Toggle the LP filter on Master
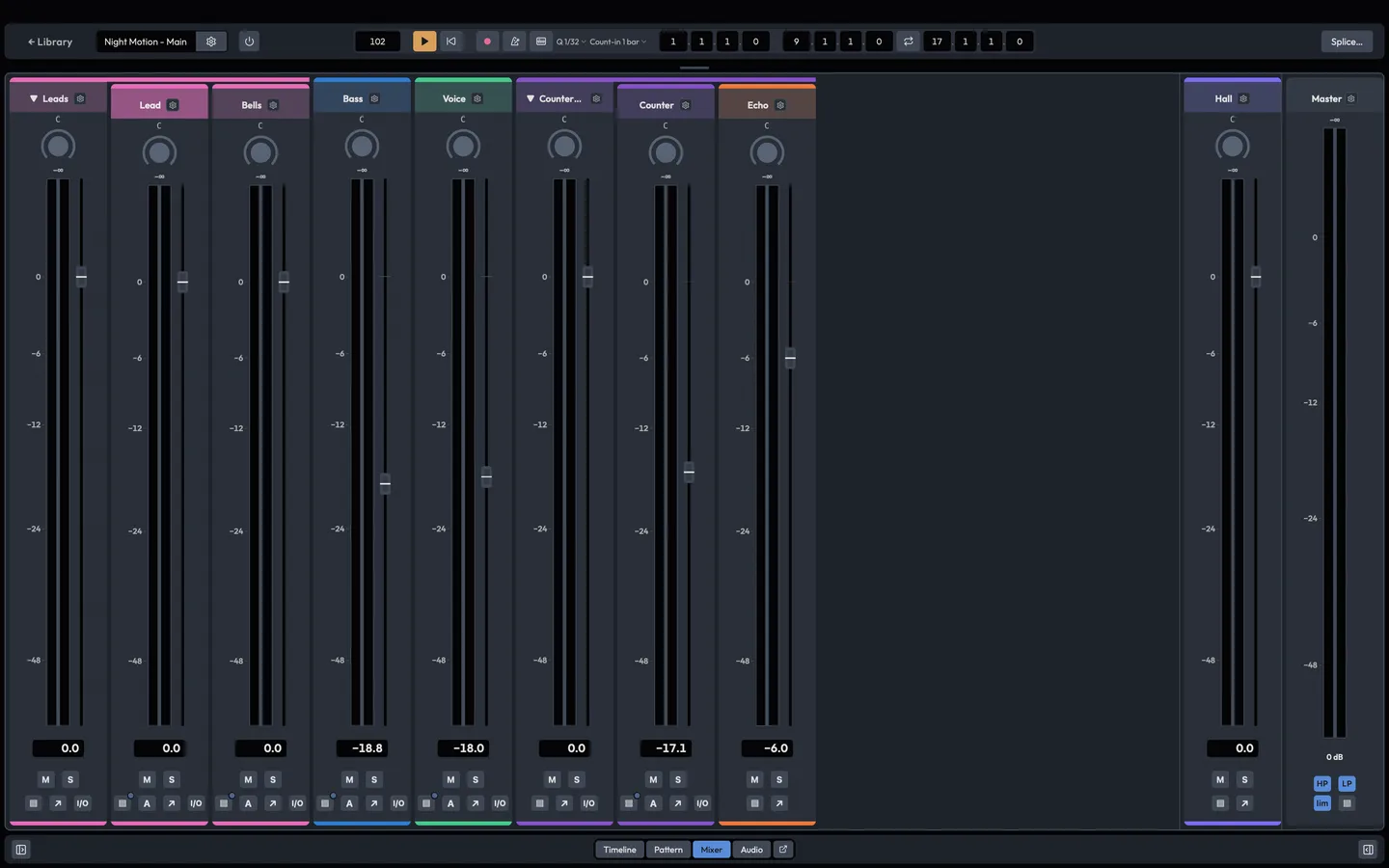 click(x=1348, y=783)
